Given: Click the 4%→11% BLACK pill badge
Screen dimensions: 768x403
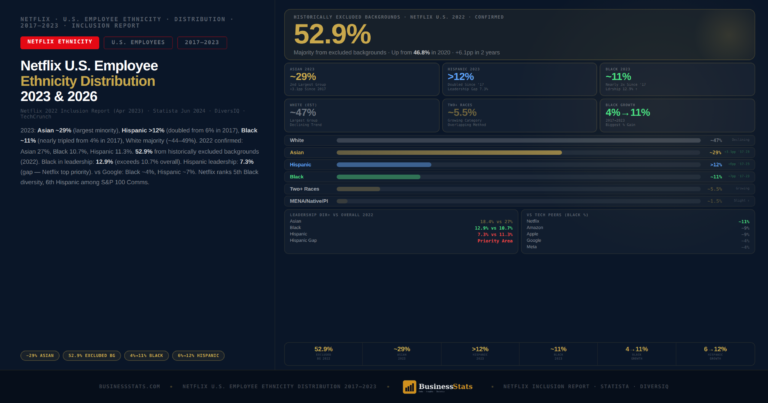Looking at the screenshot, I should coord(146,356).
